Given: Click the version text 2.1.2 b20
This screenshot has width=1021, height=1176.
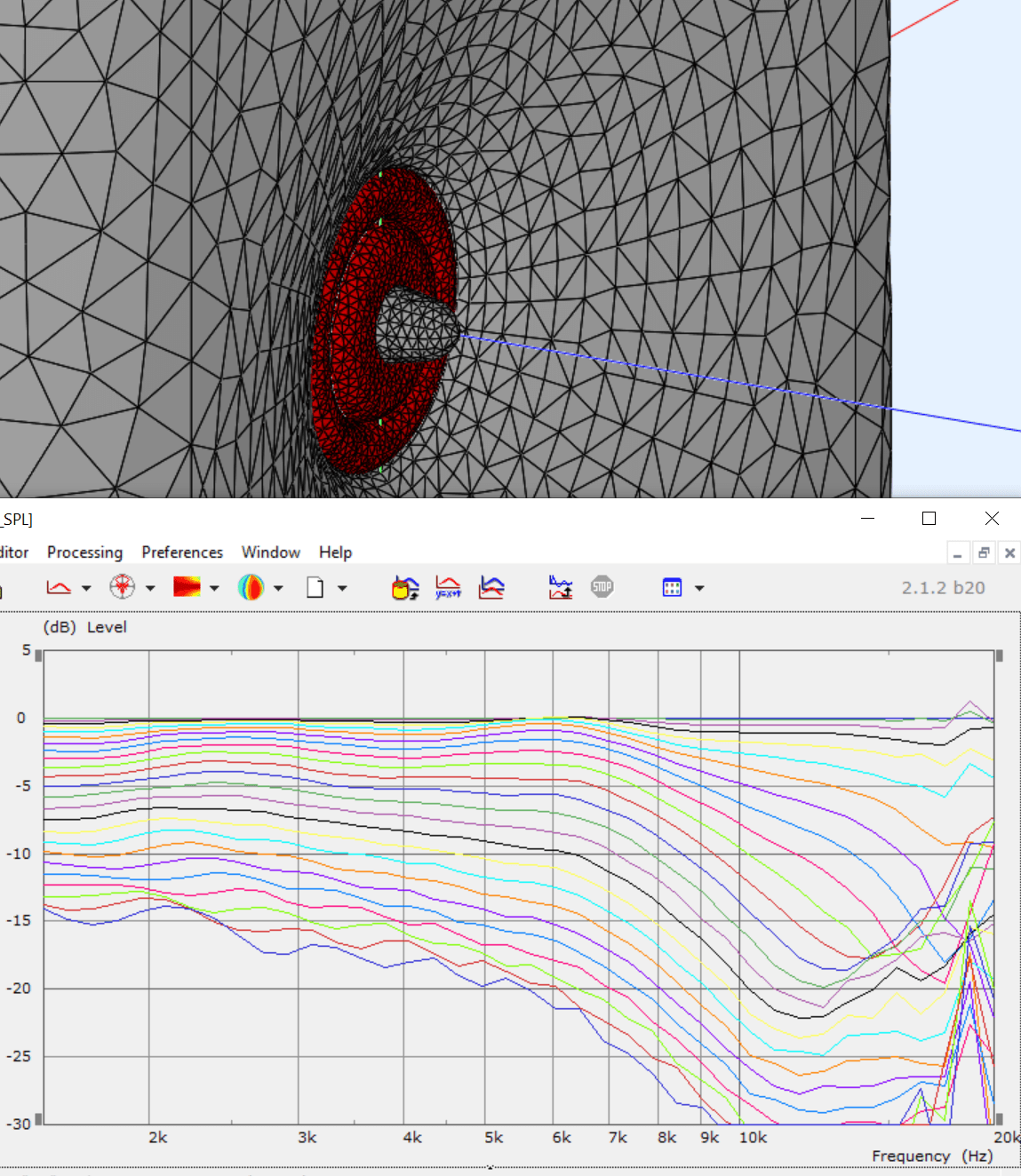Looking at the screenshot, I should (x=943, y=588).
